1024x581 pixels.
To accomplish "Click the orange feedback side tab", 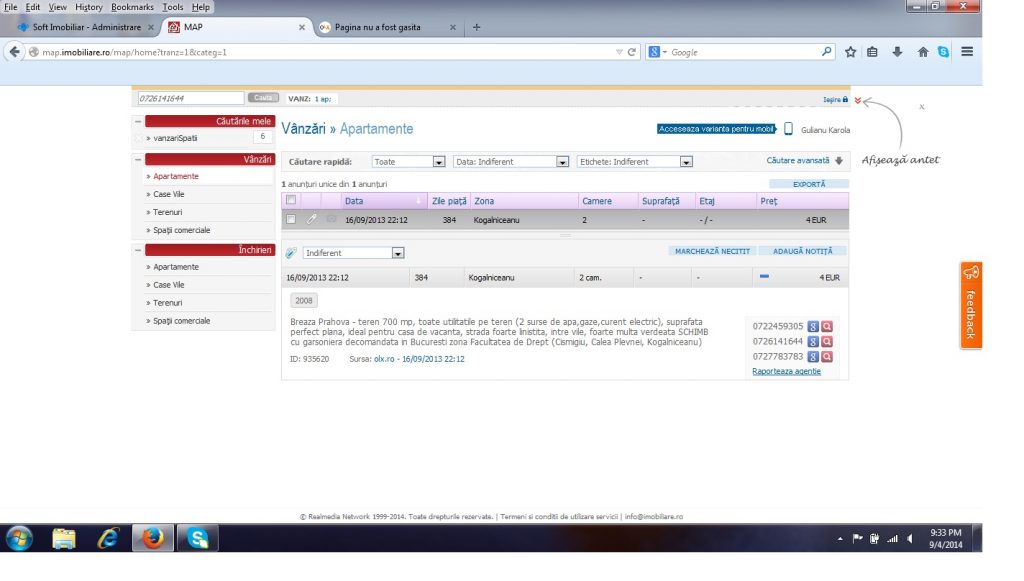I will [970, 305].
